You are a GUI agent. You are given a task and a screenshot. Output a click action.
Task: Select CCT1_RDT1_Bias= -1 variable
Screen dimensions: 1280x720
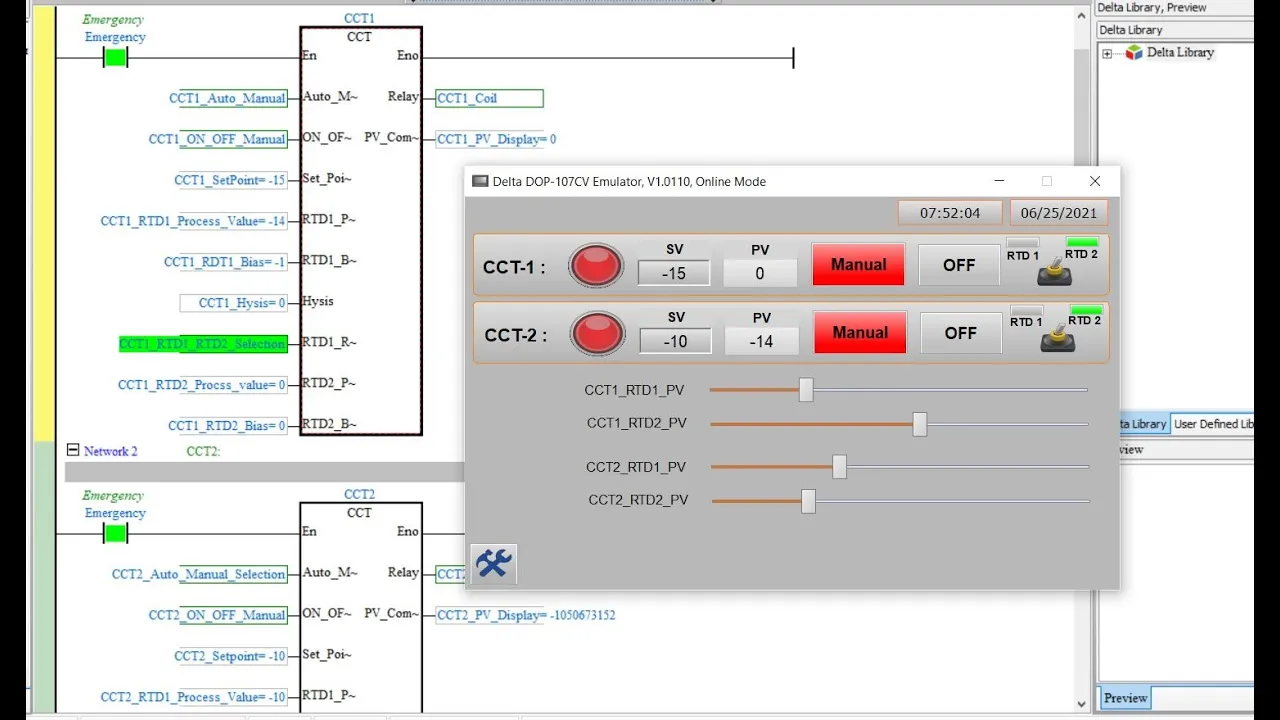(x=225, y=262)
